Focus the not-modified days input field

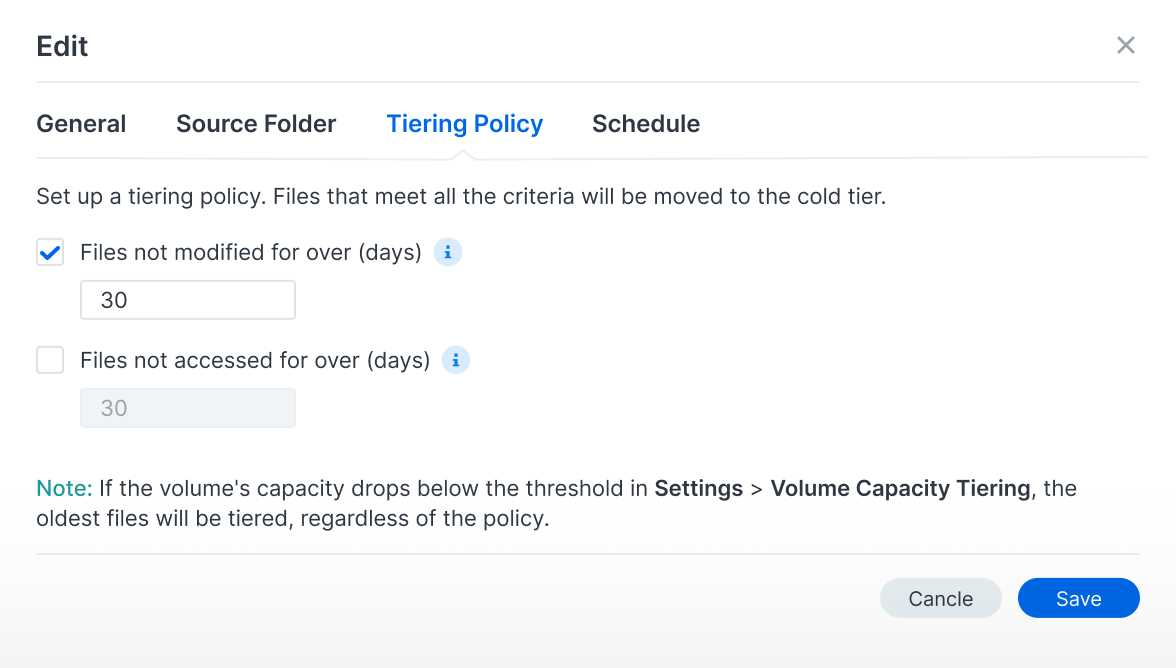[188, 300]
